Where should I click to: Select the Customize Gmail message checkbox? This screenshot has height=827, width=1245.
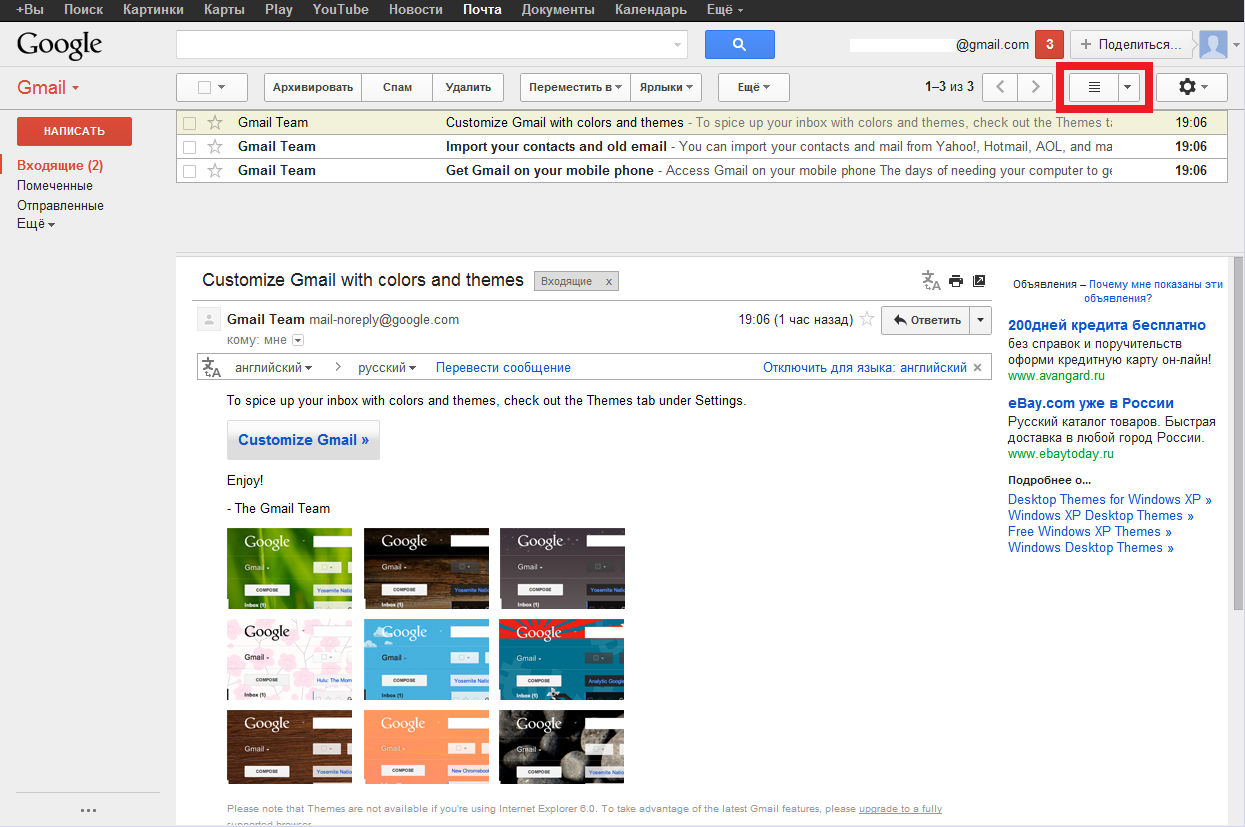pos(189,123)
